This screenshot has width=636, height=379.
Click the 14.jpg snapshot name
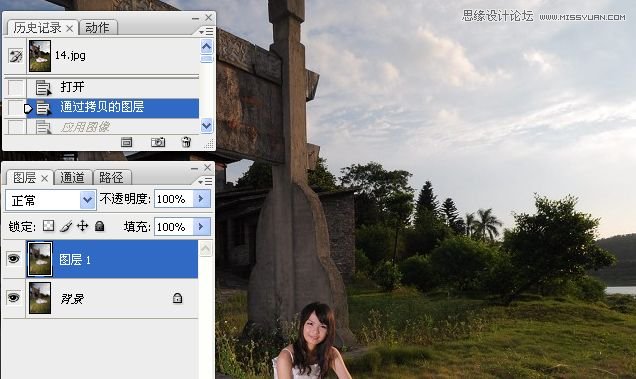click(x=70, y=55)
